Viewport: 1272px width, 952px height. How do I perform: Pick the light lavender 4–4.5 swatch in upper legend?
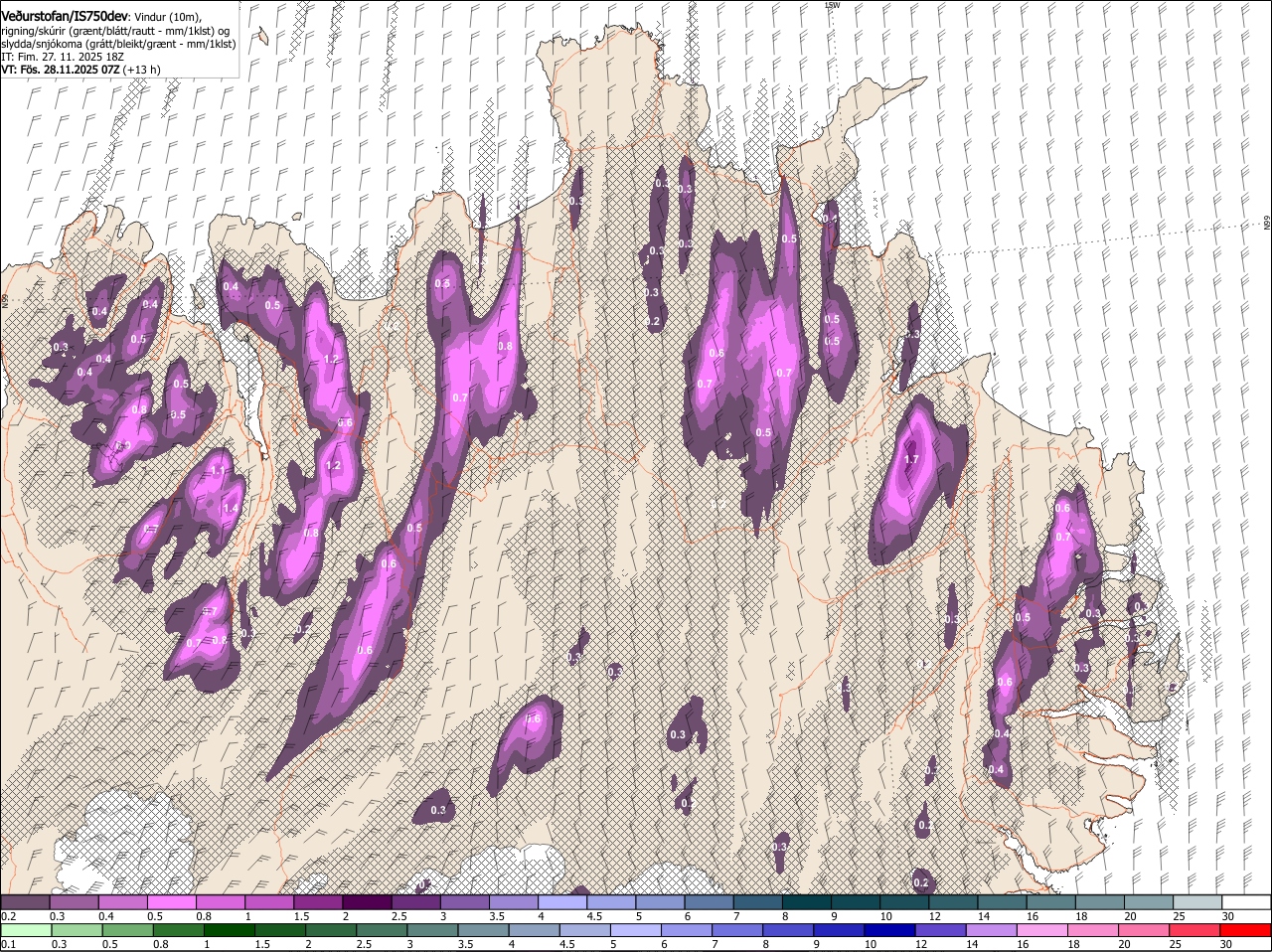click(x=562, y=902)
